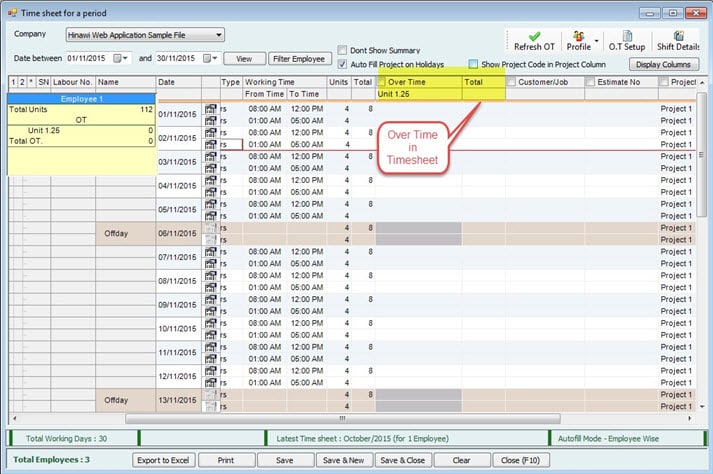
Task: Click the shift icon on the first 12/11/2015 row
Action: tap(211, 371)
